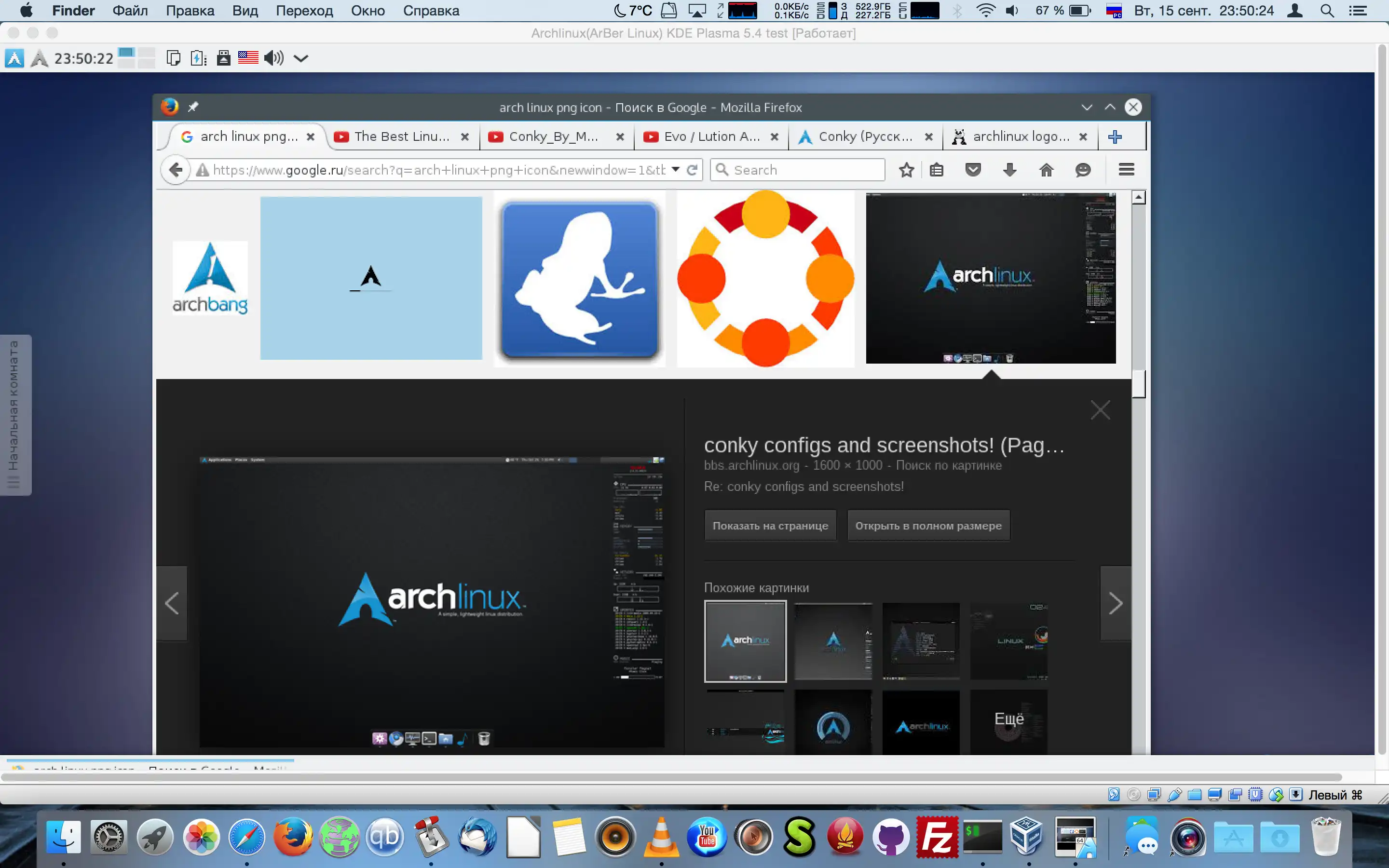The width and height of the screenshot is (1389, 868).
Task: Open the conky configs and screenshots title link
Action: [x=884, y=445]
